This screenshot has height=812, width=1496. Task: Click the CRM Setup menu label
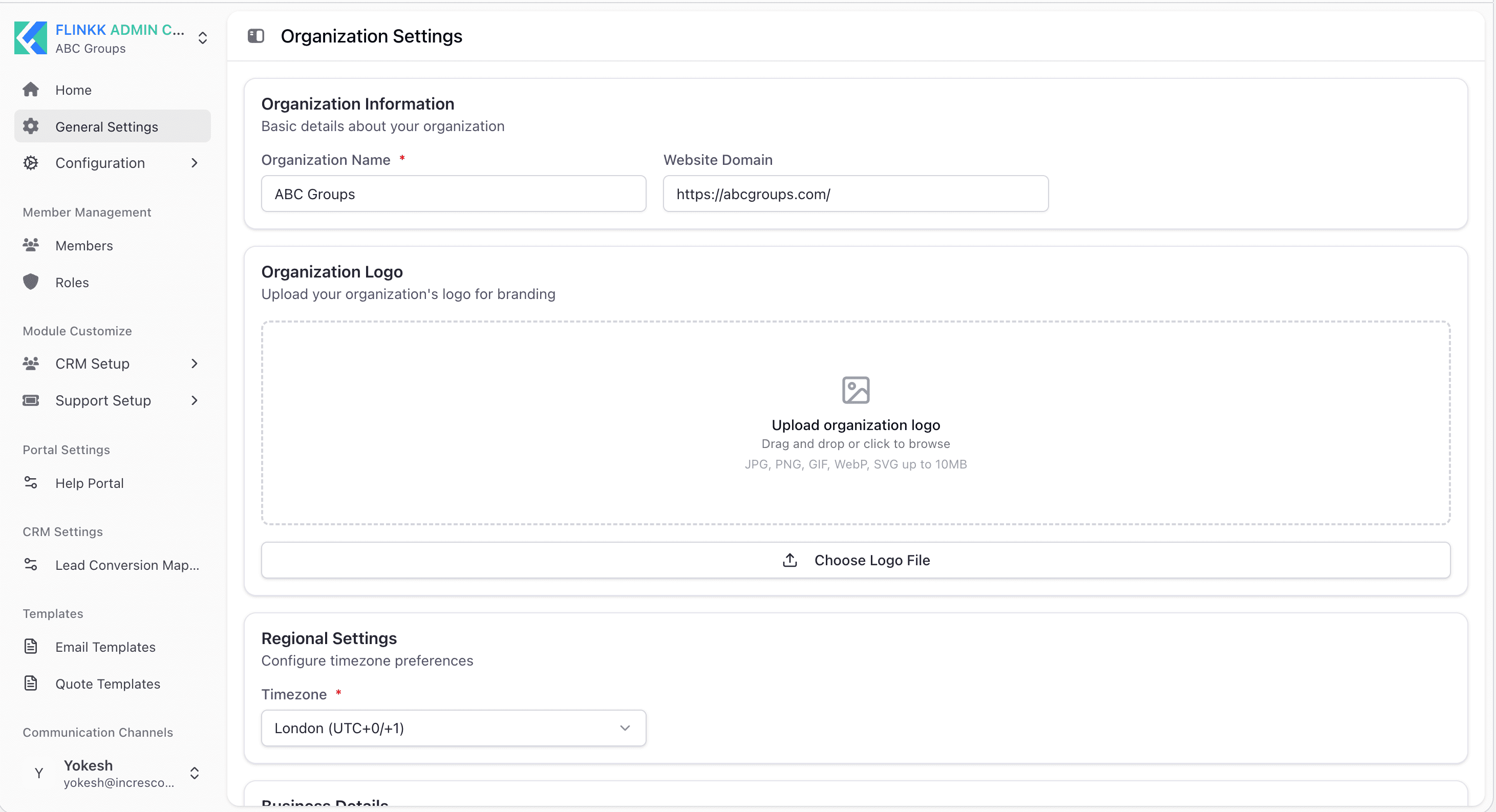[x=92, y=364]
